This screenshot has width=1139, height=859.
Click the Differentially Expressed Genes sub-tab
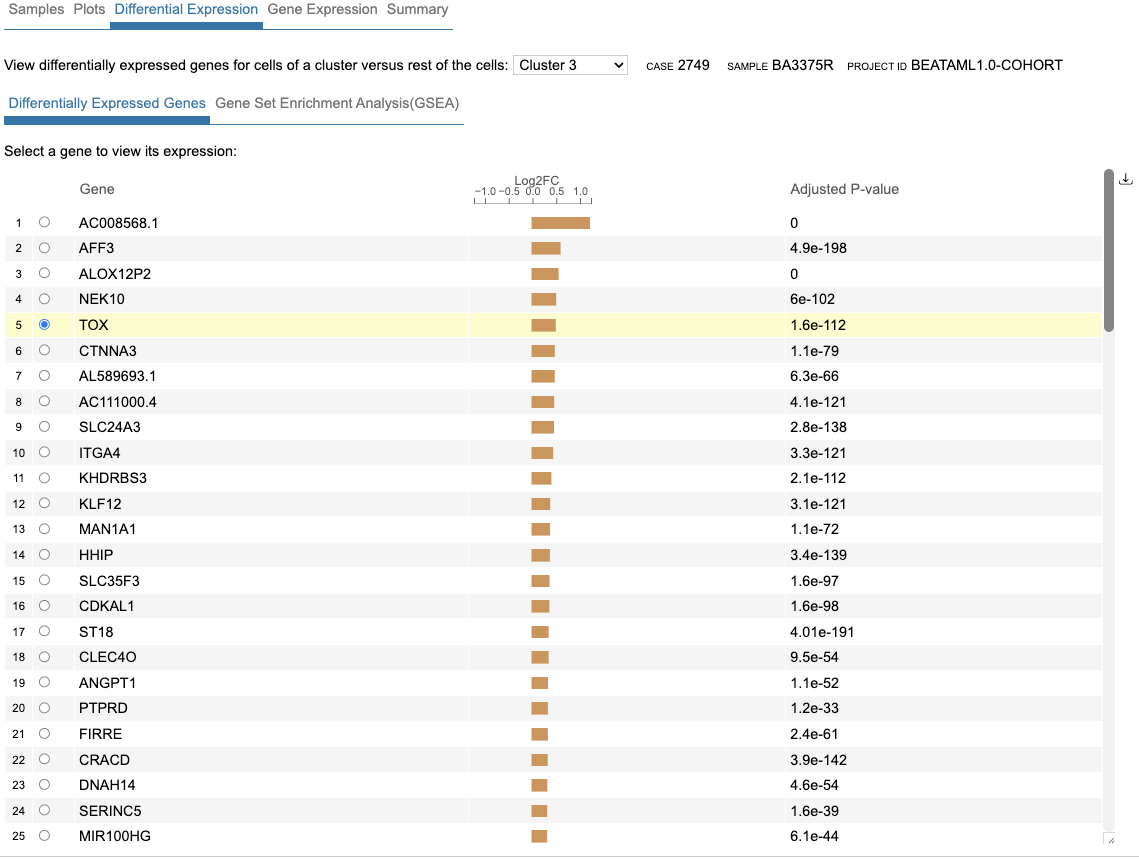(107, 103)
